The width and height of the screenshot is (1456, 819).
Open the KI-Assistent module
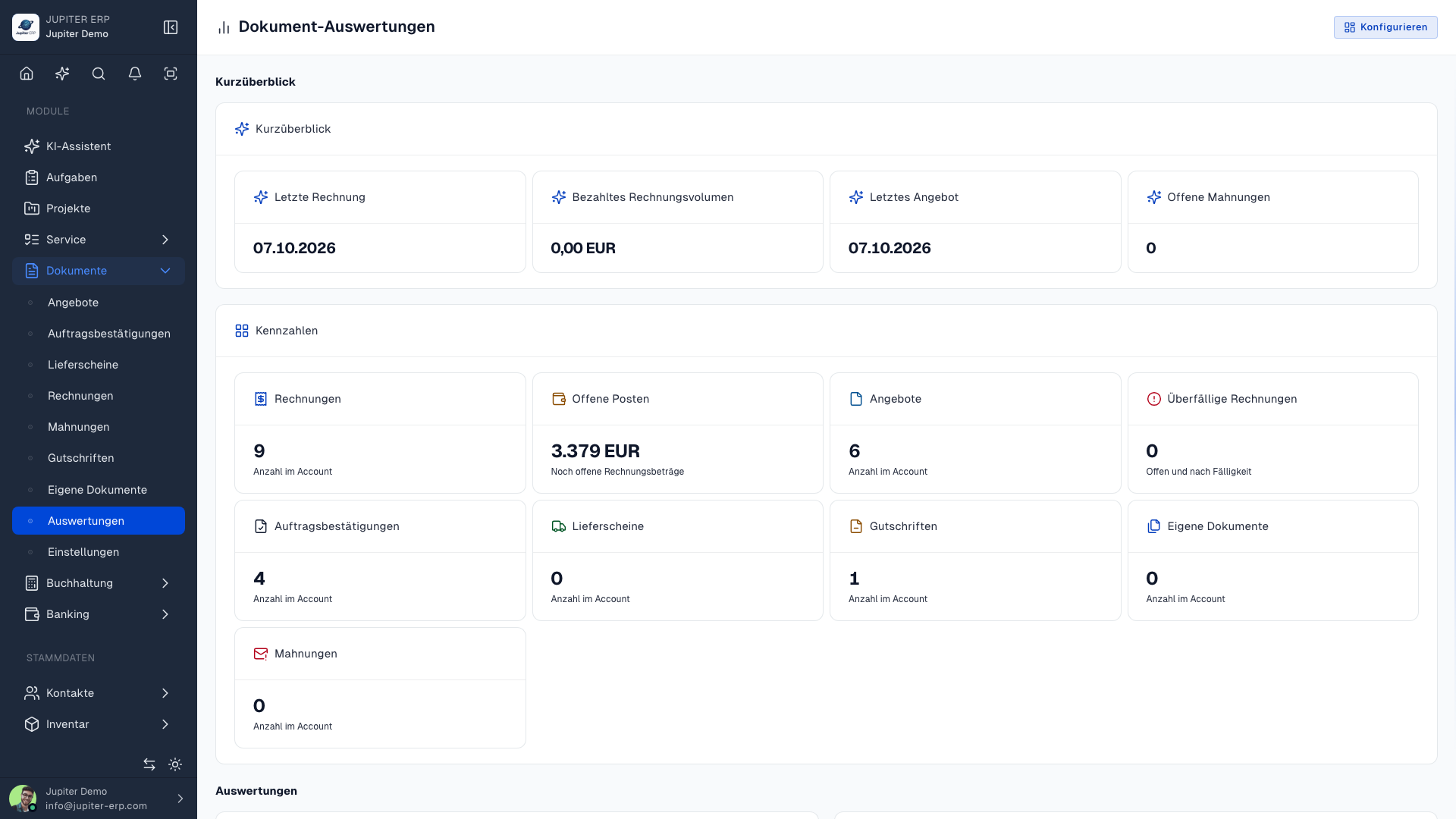pyautogui.click(x=99, y=146)
